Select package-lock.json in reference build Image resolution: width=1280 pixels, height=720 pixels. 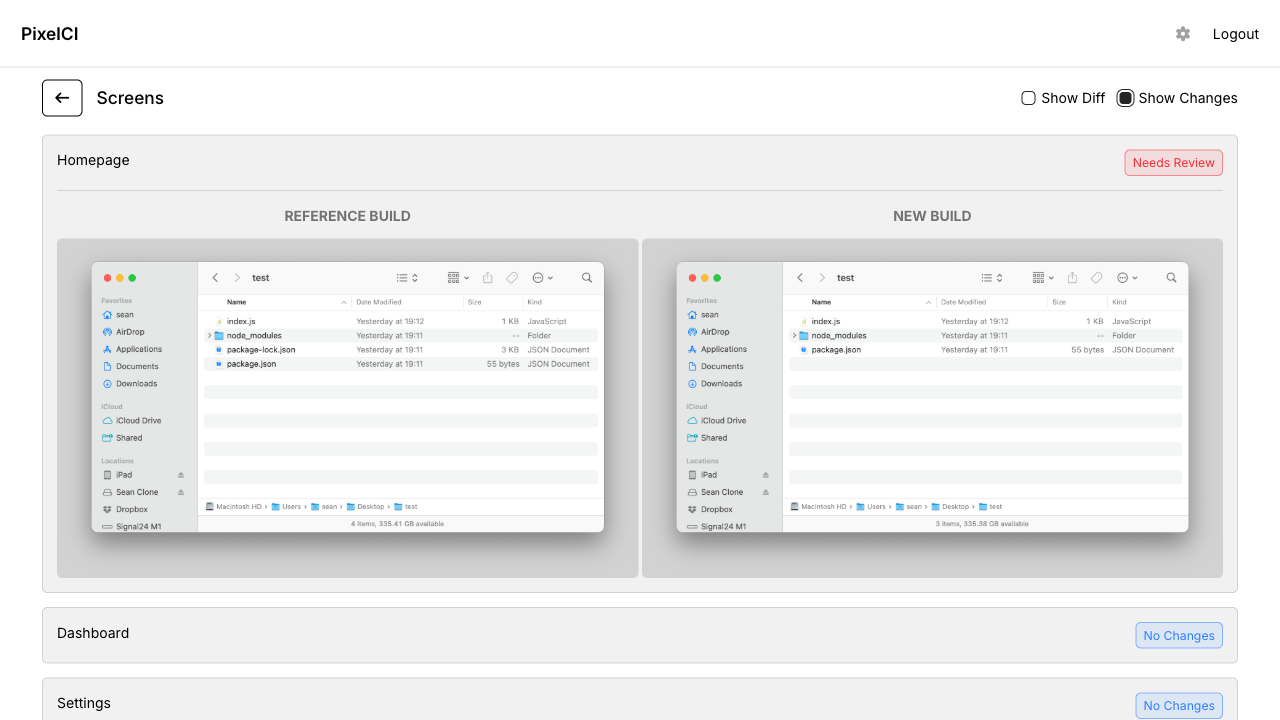(x=261, y=350)
